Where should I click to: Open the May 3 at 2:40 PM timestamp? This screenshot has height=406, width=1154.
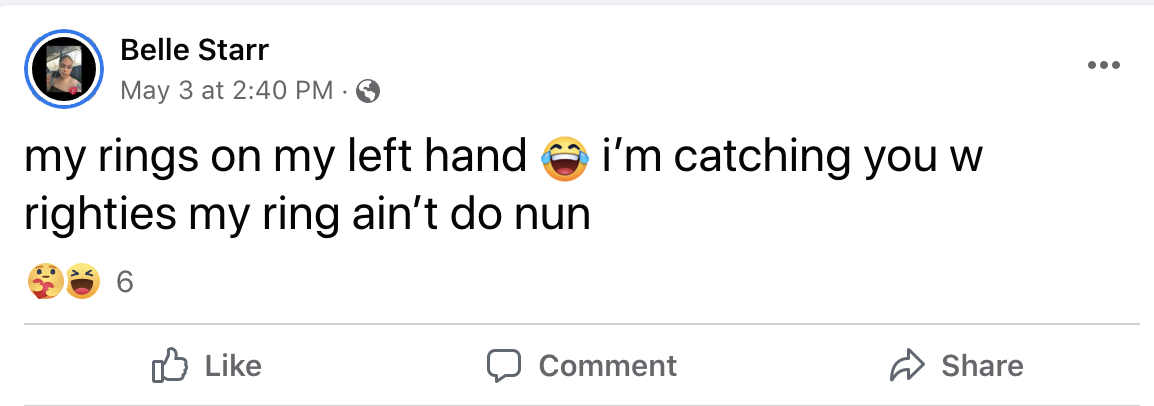(226, 91)
